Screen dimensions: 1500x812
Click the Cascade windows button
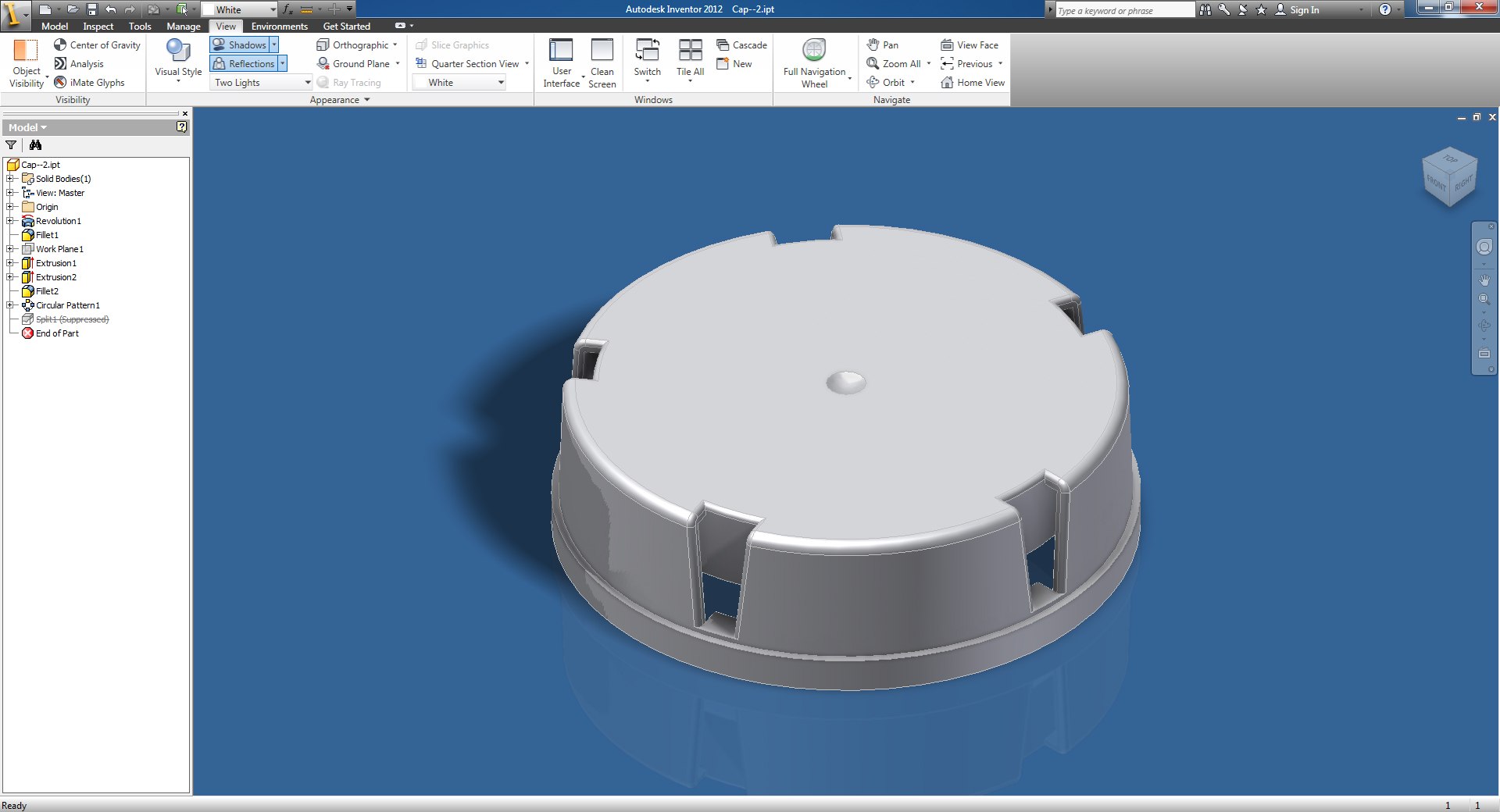(x=742, y=45)
